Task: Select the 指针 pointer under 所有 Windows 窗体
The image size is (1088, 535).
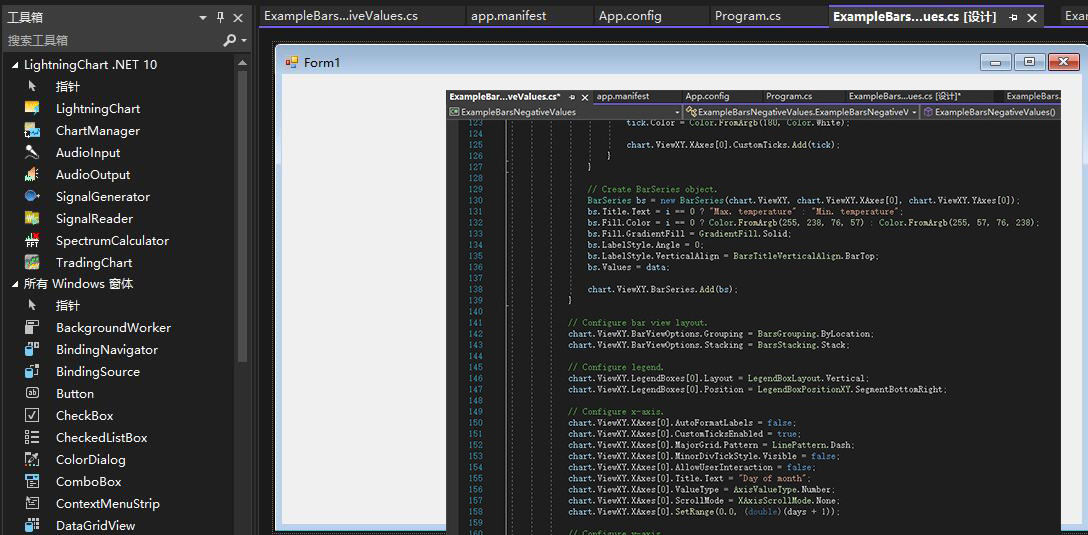Action: coord(68,306)
